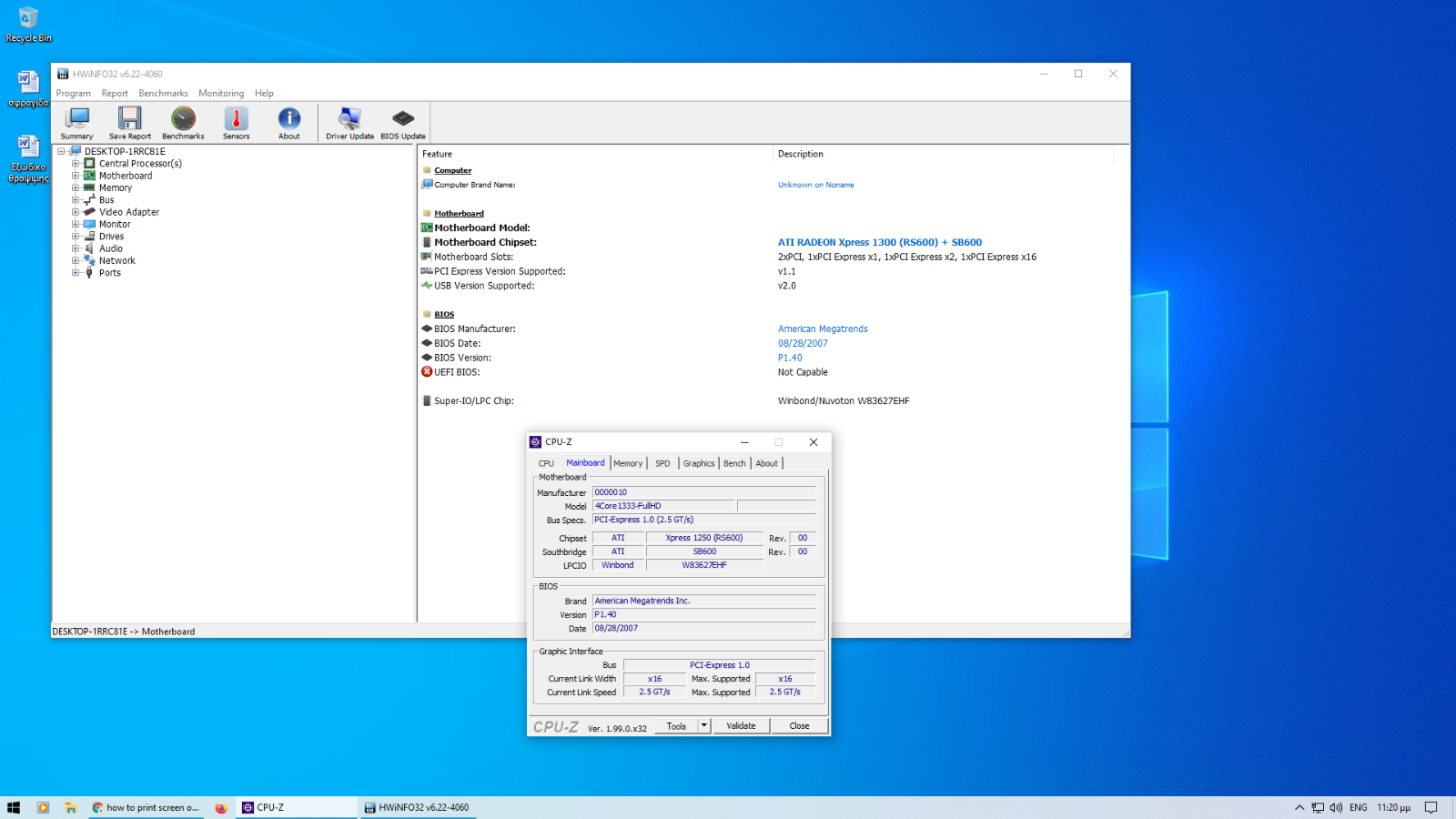The image size is (1456, 819).
Task: Expand the Memory tree node
Action: tap(76, 187)
